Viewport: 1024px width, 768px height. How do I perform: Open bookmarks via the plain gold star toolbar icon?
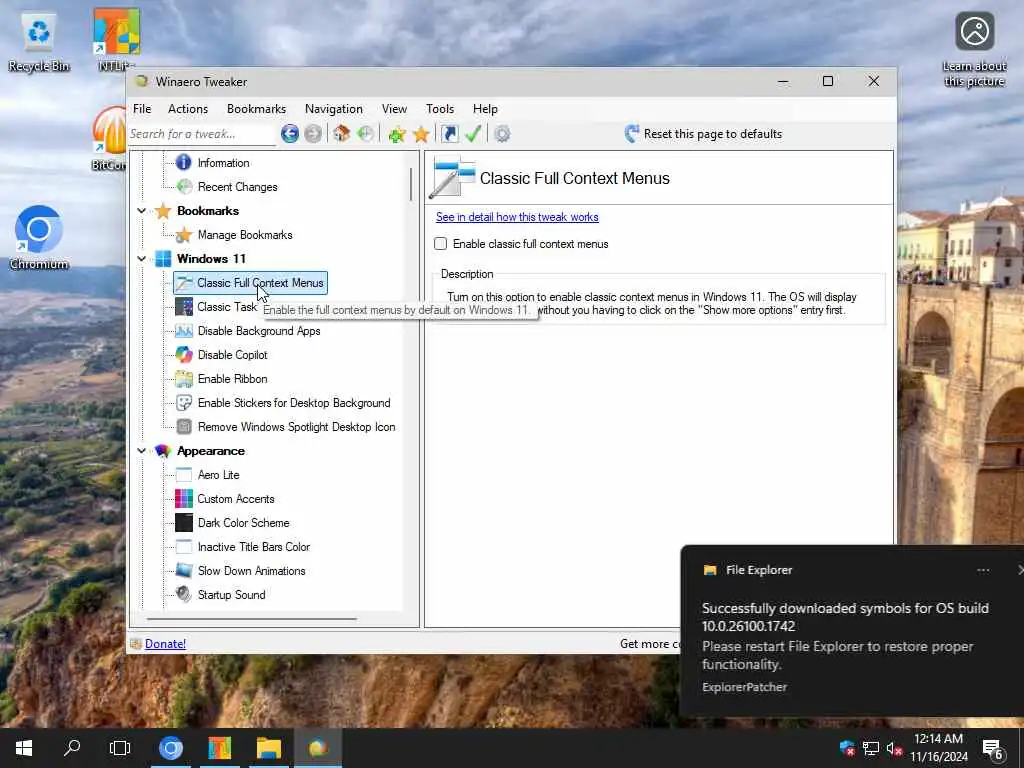click(x=421, y=135)
